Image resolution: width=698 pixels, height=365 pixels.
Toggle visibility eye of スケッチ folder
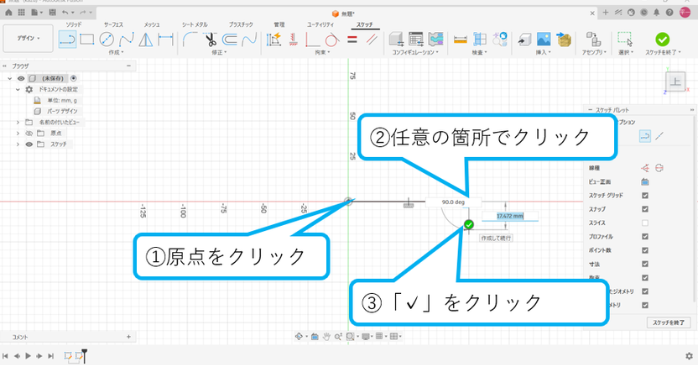click(29, 144)
